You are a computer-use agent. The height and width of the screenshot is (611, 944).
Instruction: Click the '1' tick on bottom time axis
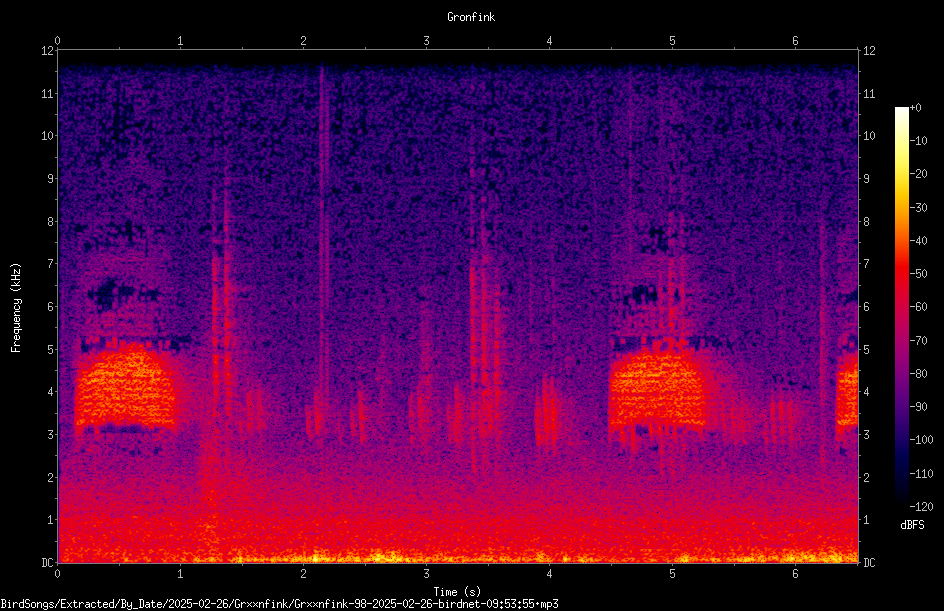[x=180, y=574]
